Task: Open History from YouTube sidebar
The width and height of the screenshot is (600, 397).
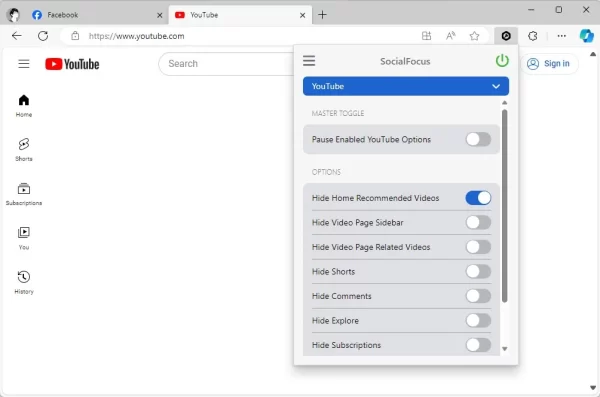Action: tap(24, 283)
